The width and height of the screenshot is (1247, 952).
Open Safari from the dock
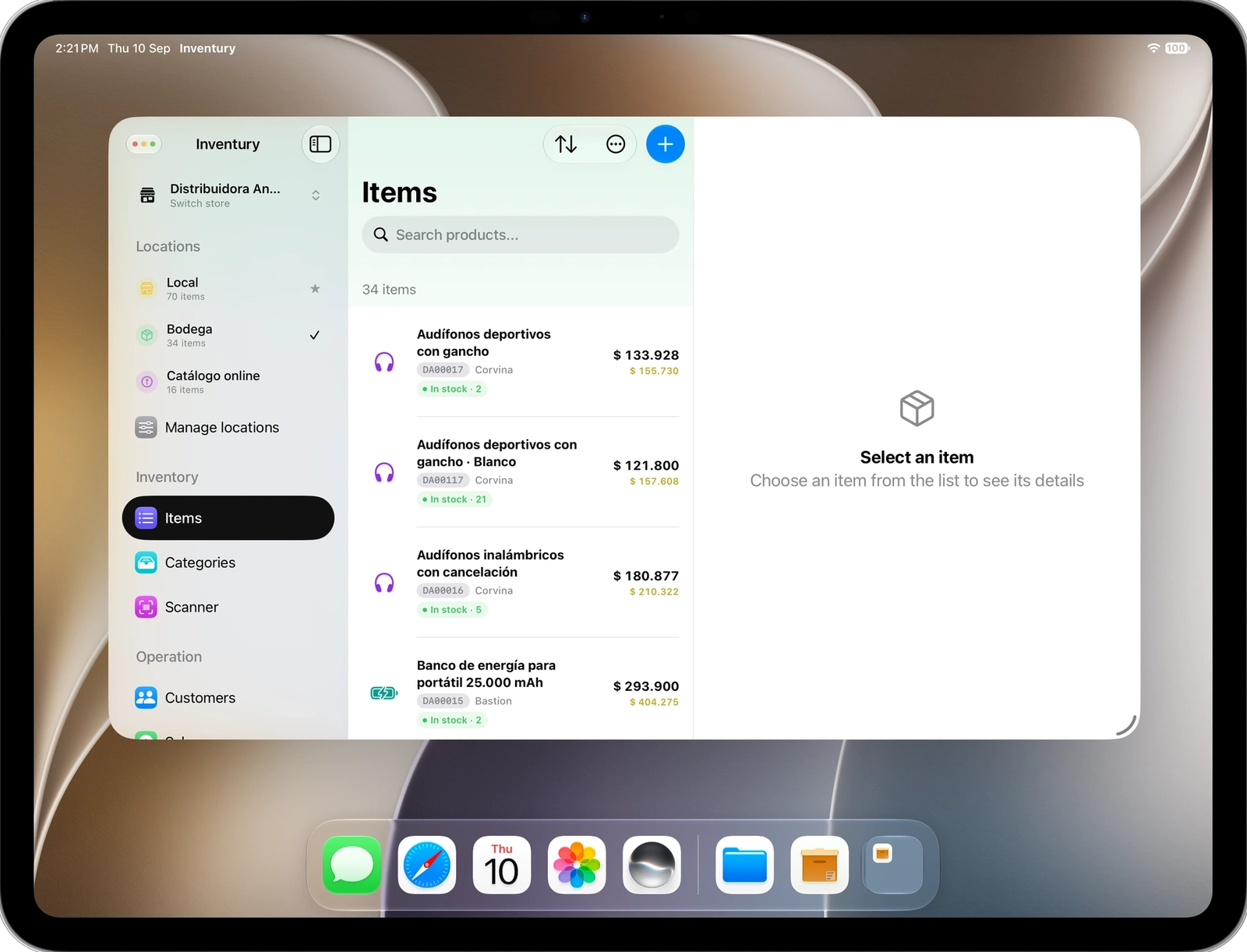pyautogui.click(x=427, y=865)
